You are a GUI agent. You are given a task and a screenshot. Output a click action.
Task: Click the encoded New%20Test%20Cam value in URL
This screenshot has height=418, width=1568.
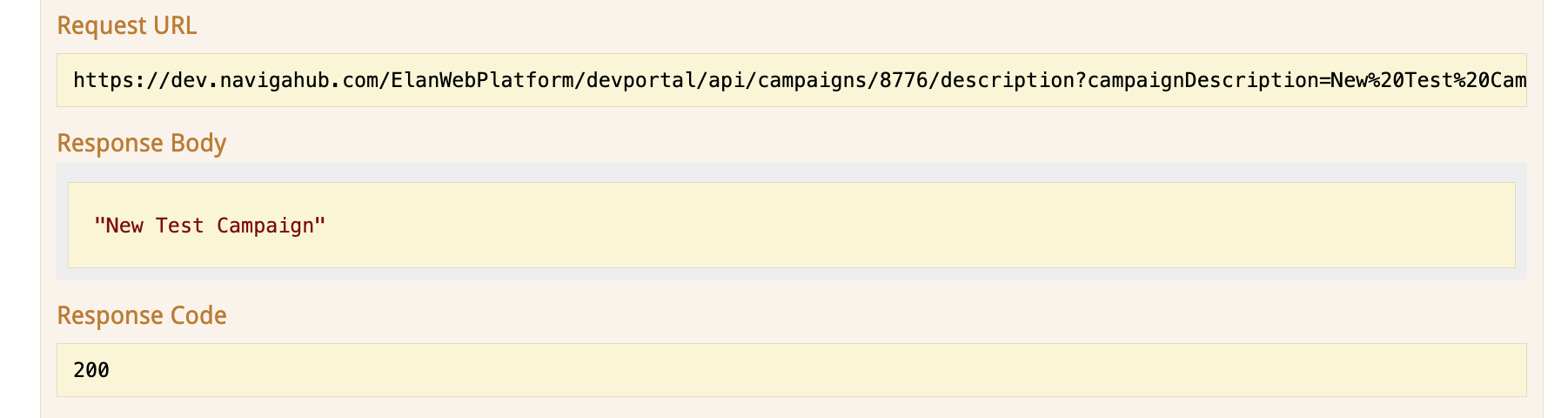click(x=1428, y=81)
